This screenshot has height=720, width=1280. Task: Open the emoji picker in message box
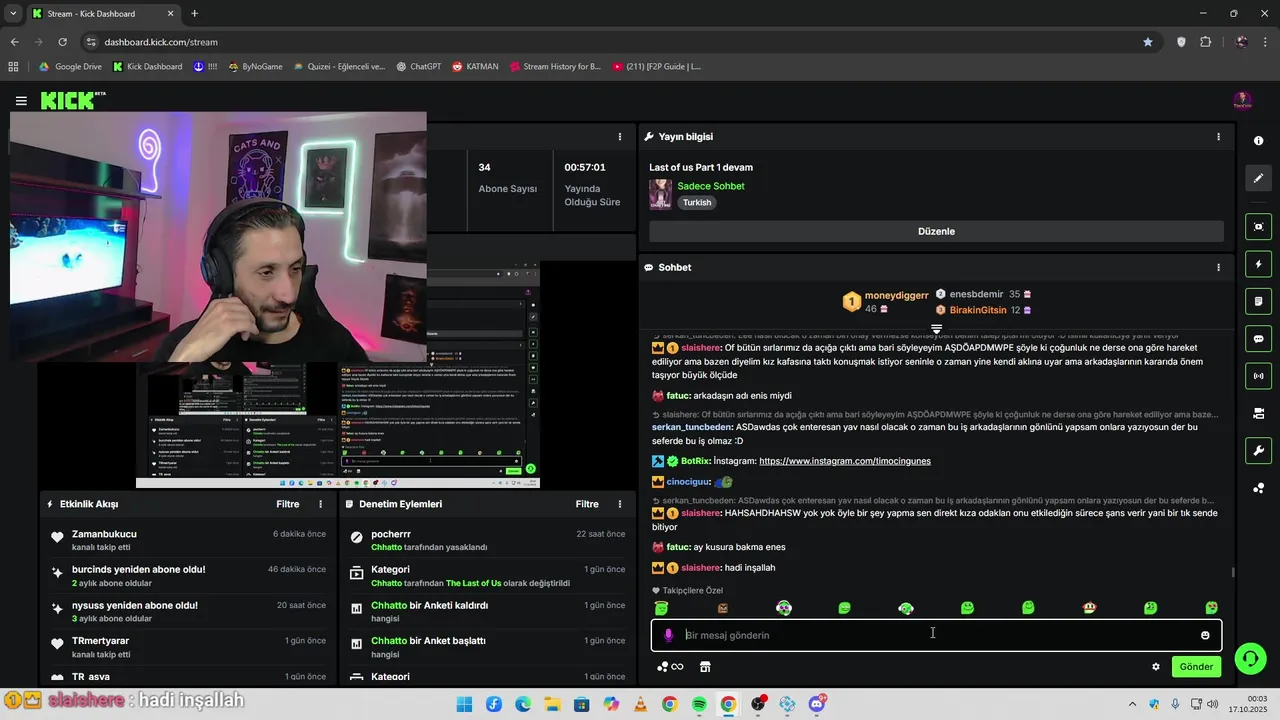(1205, 635)
